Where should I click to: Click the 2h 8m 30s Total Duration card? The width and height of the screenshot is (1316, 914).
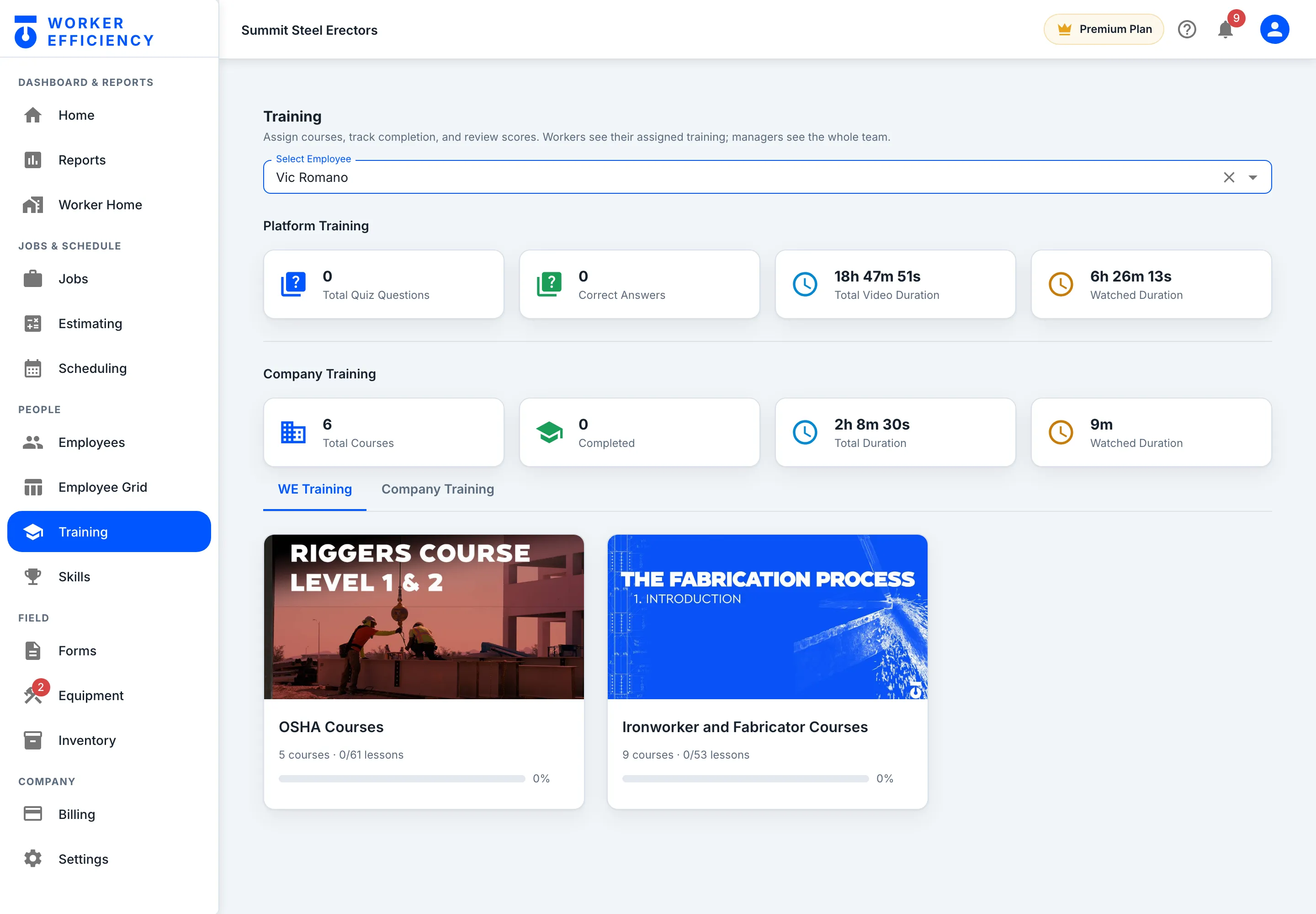coord(896,432)
